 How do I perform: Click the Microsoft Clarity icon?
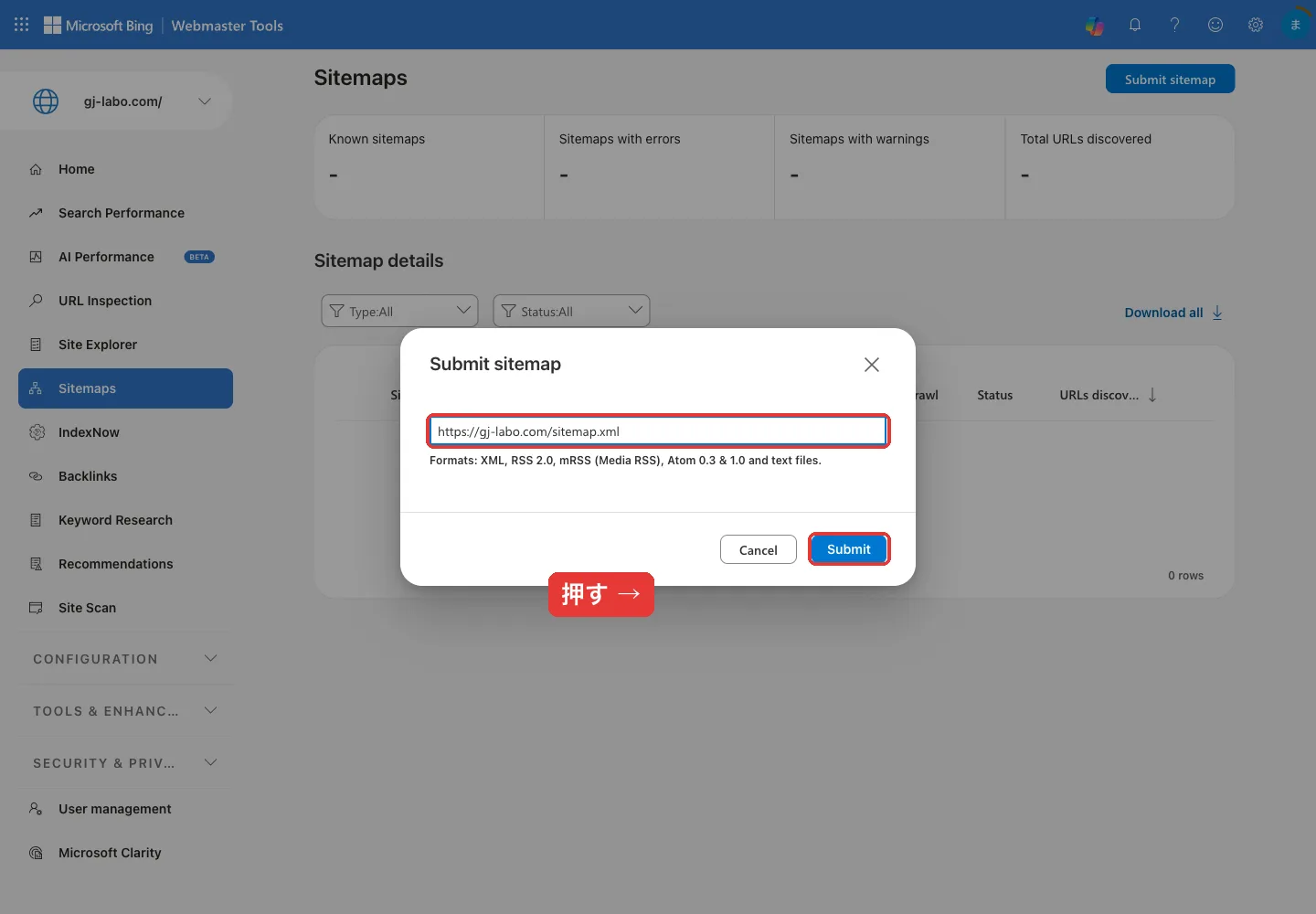pyautogui.click(x=36, y=853)
